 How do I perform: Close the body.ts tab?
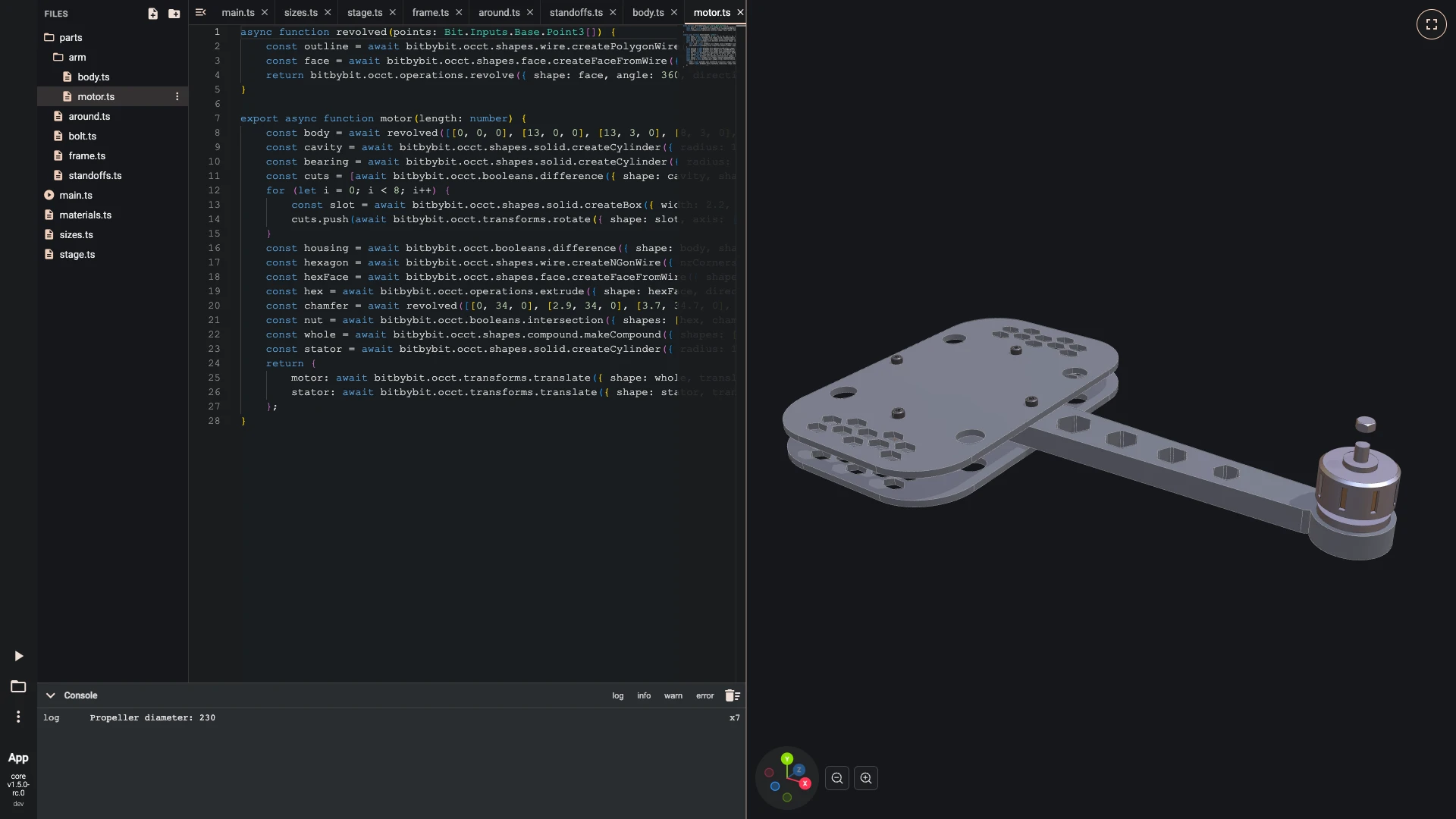tap(673, 12)
